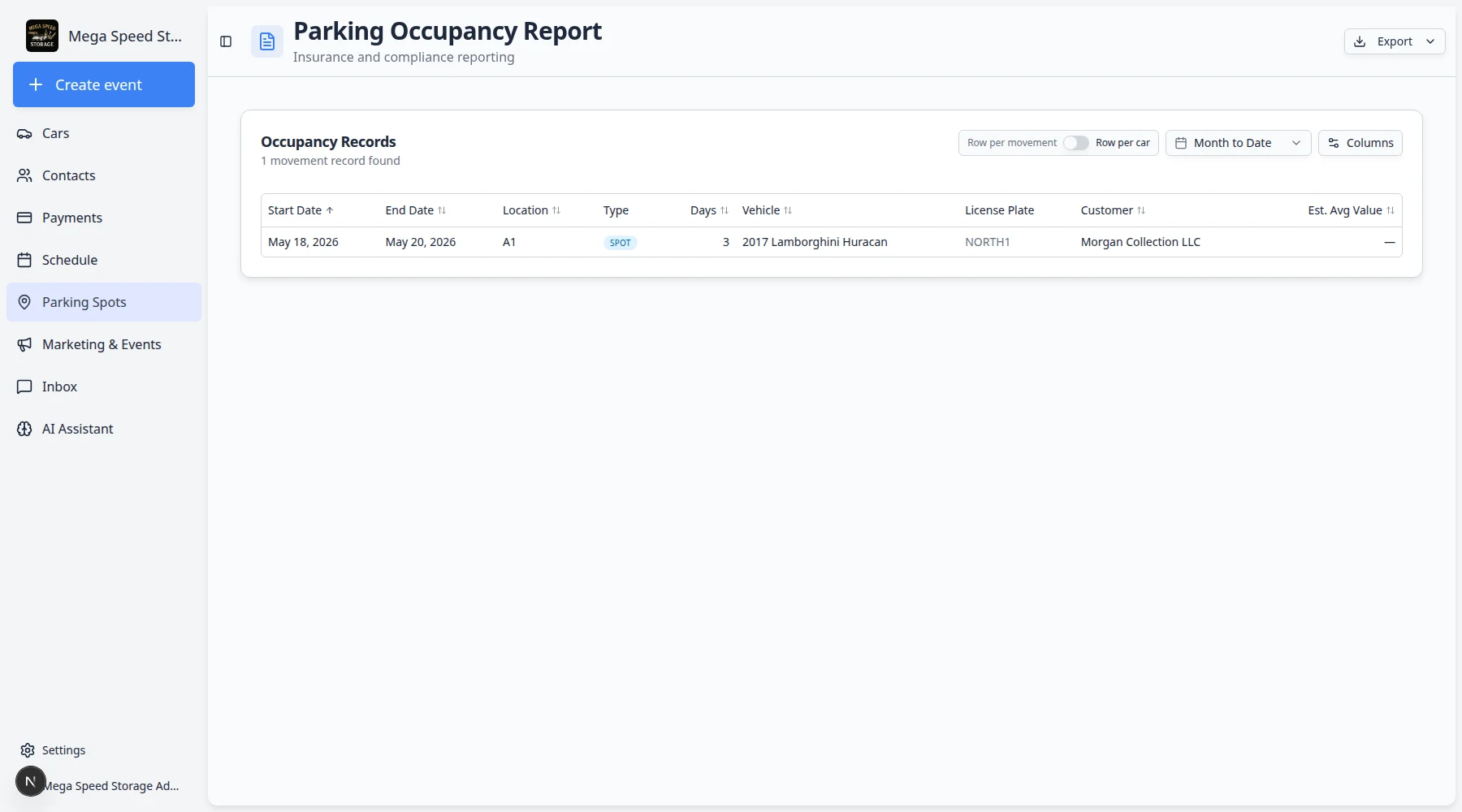Sort by Customer arrows

(1141, 210)
